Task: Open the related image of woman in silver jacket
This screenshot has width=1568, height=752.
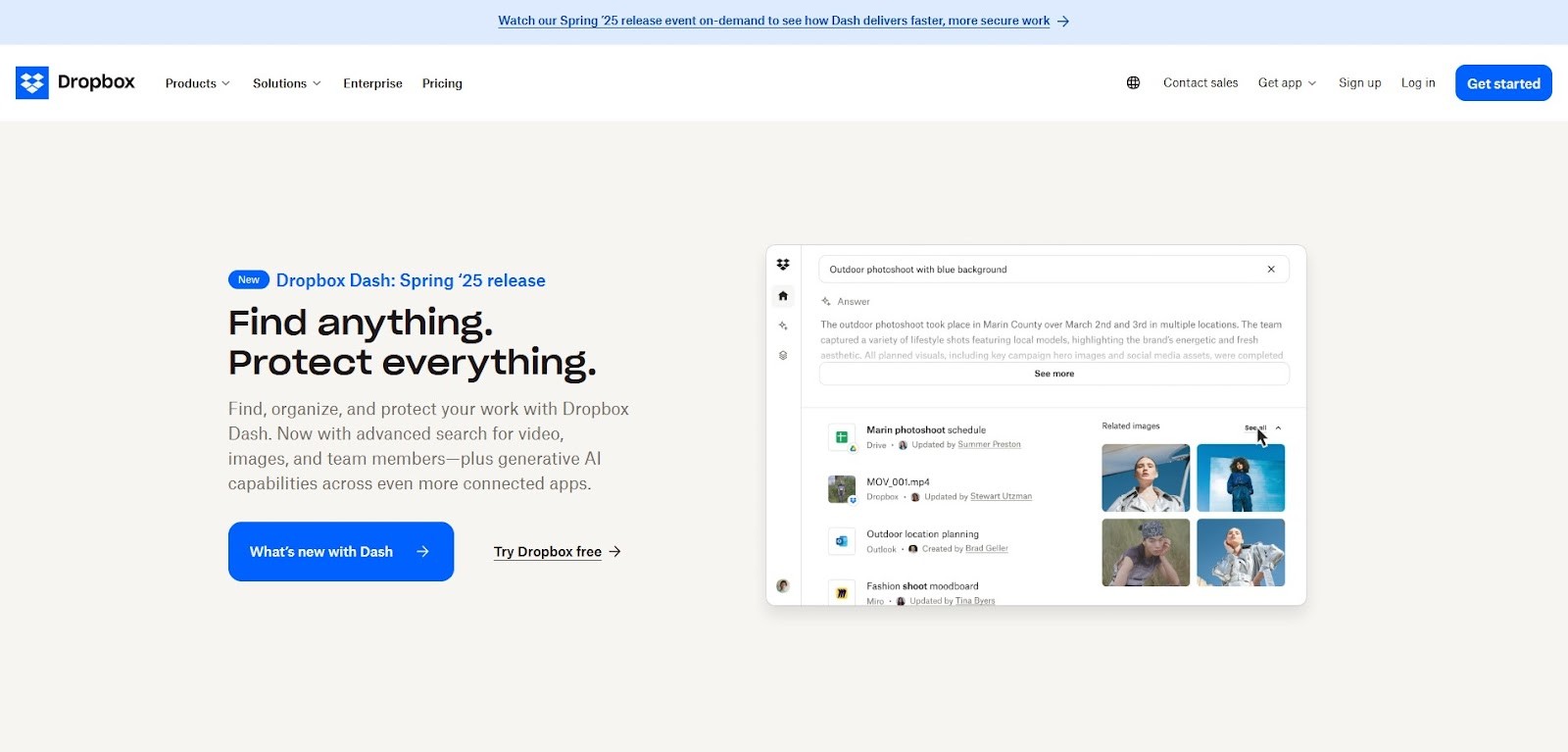Action: coord(1146,478)
